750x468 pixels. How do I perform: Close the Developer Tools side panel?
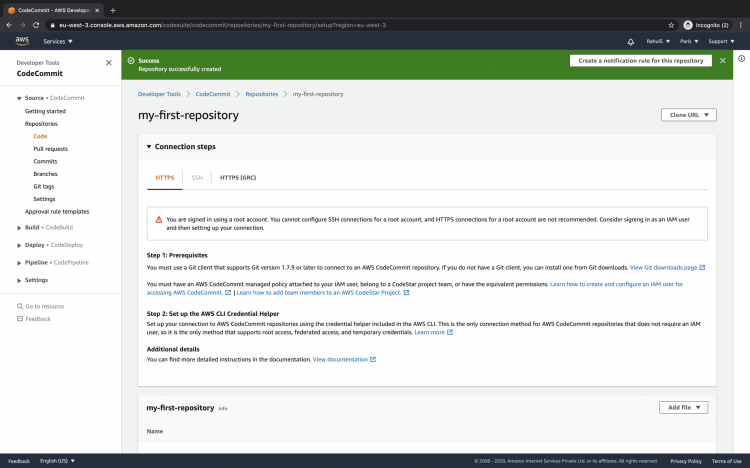109,63
